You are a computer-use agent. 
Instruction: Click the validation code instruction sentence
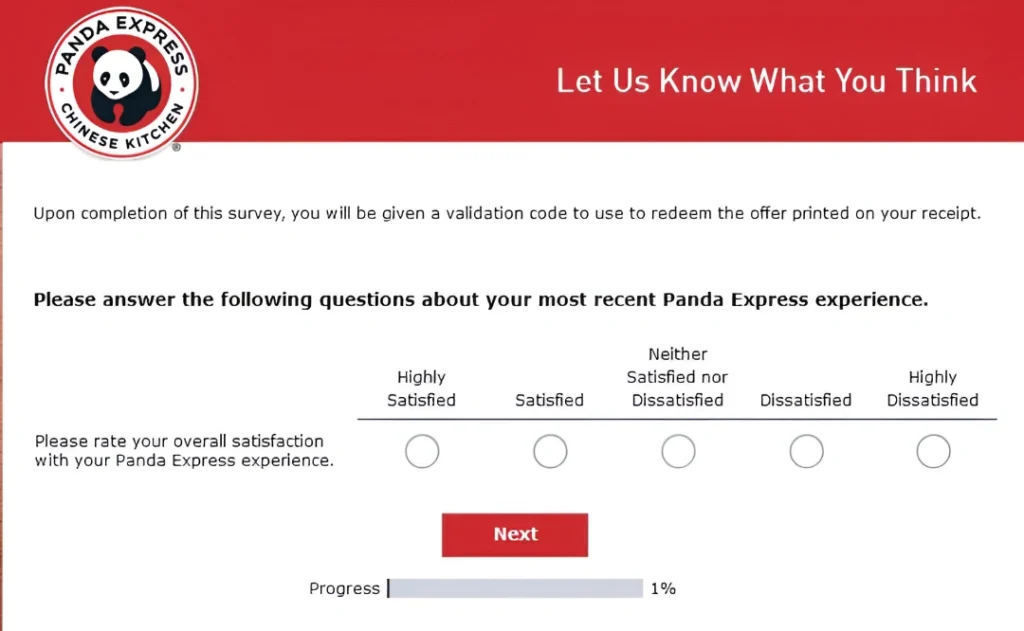[x=507, y=213]
